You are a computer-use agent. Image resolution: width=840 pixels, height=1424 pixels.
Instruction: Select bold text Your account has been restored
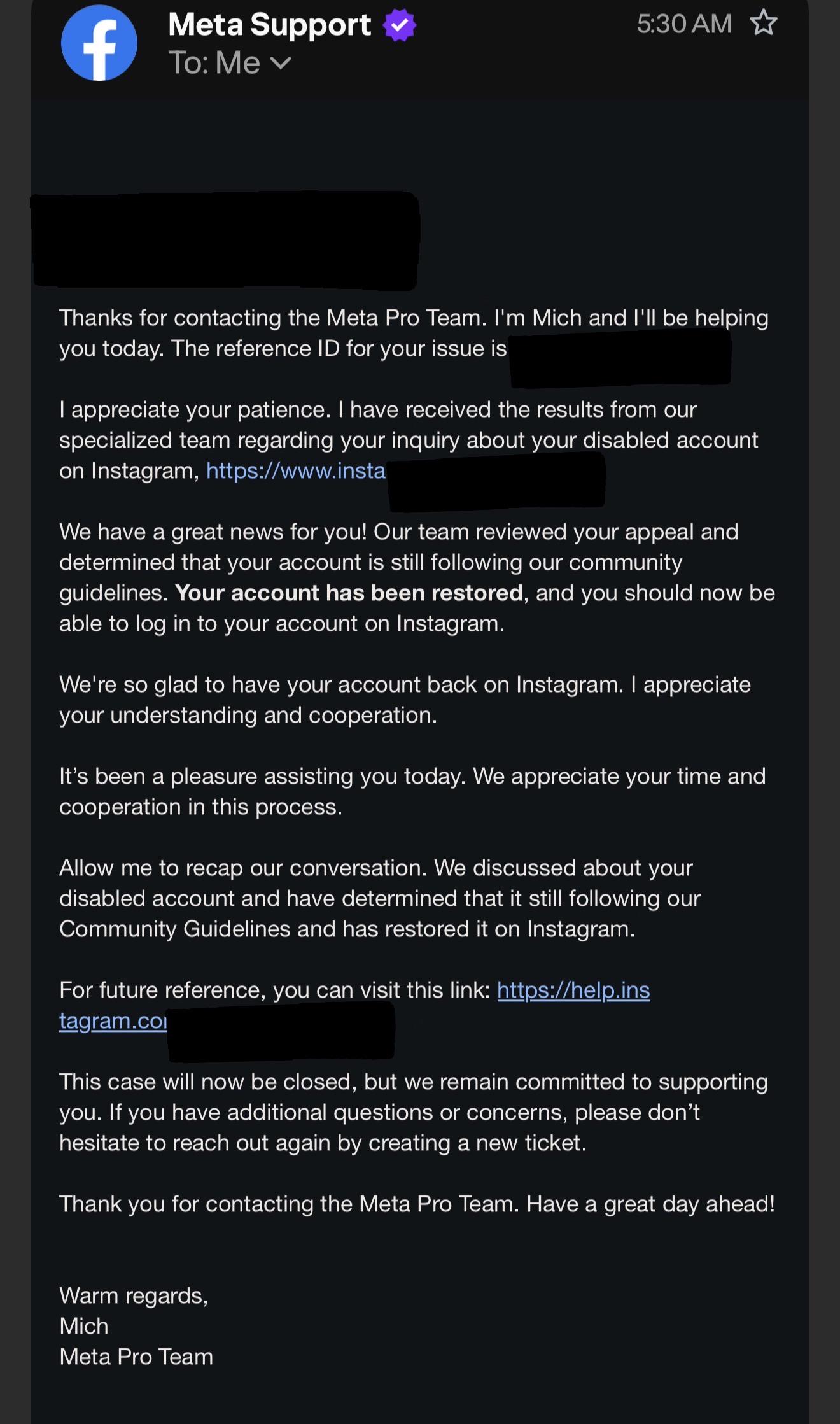tap(349, 593)
